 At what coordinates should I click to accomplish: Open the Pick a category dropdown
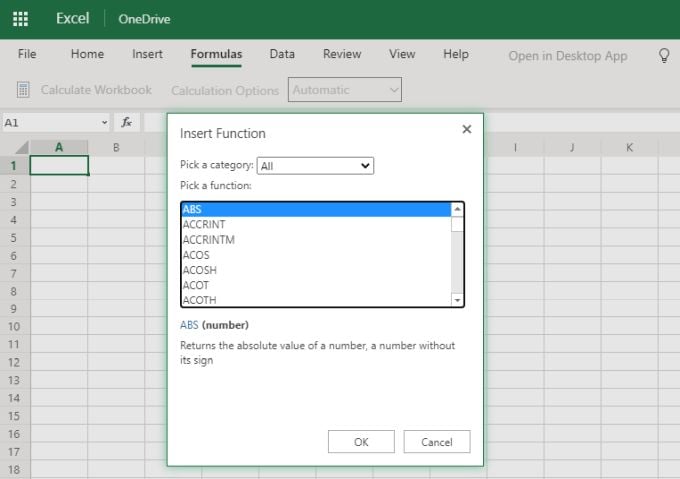pos(315,166)
